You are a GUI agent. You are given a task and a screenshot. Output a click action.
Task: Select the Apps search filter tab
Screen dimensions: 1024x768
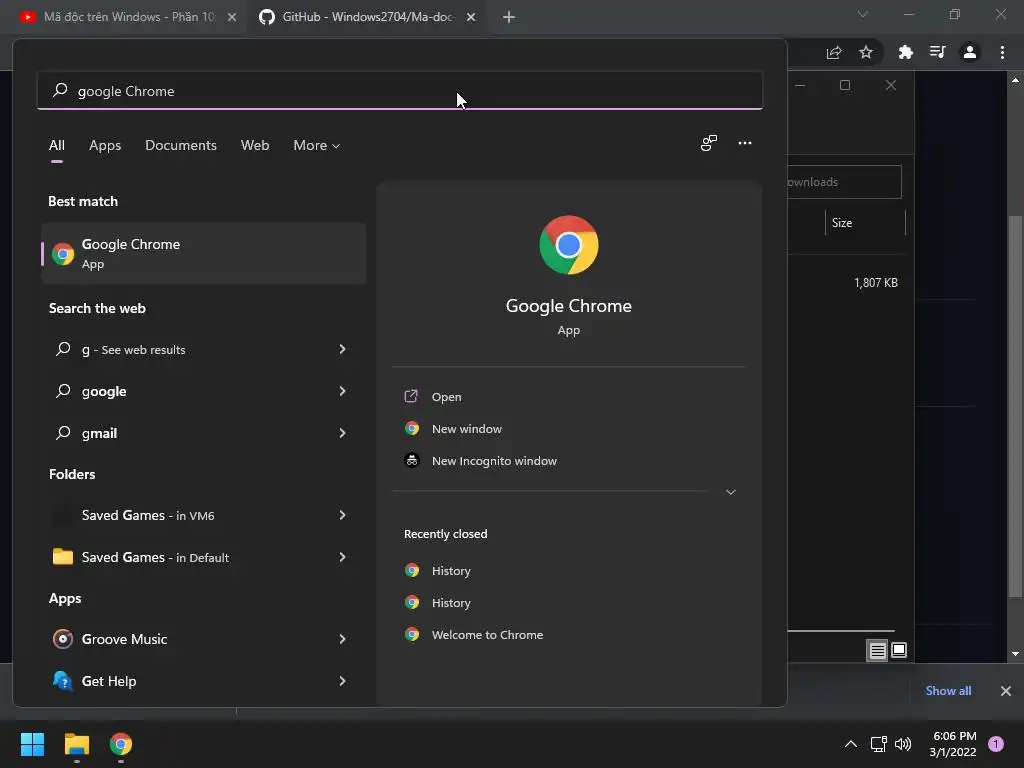point(105,145)
